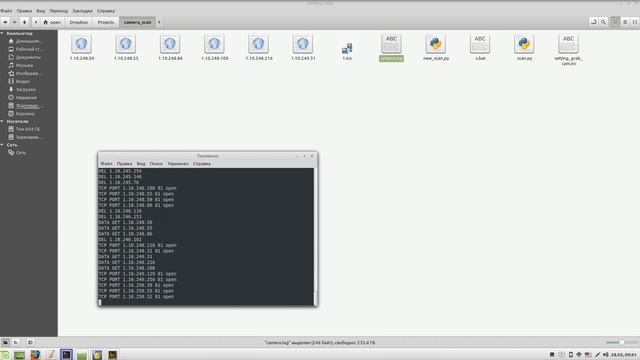Open the Закладки menu in file manager

point(82,11)
